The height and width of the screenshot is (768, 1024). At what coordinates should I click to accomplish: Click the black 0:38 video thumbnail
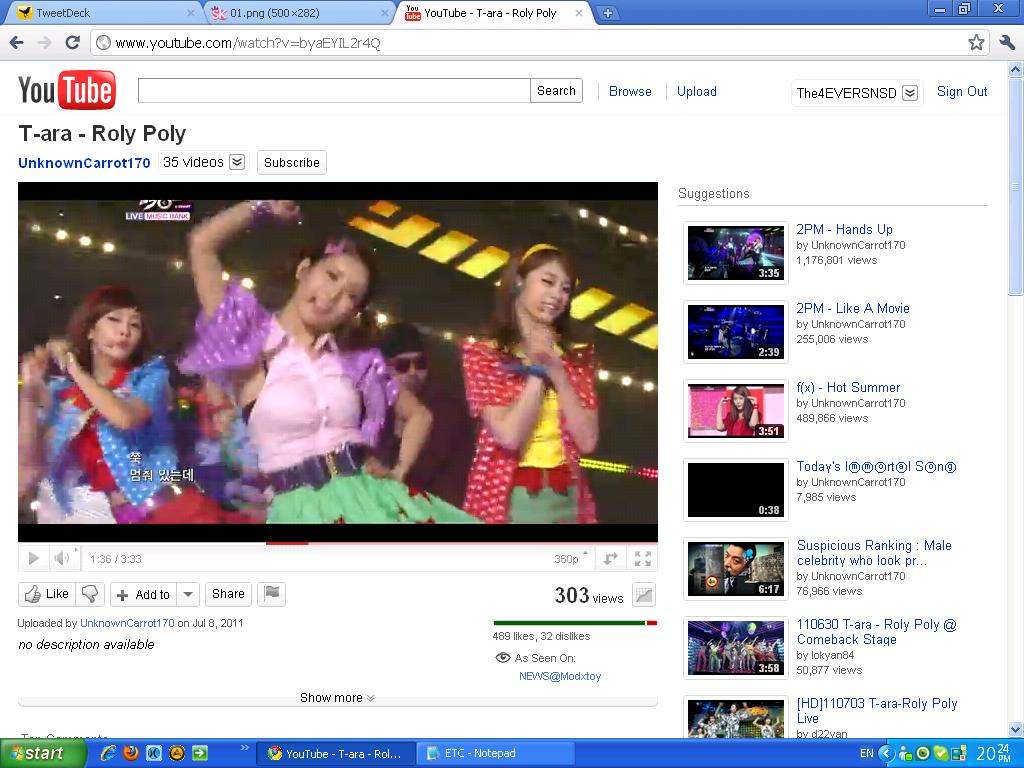click(x=735, y=490)
